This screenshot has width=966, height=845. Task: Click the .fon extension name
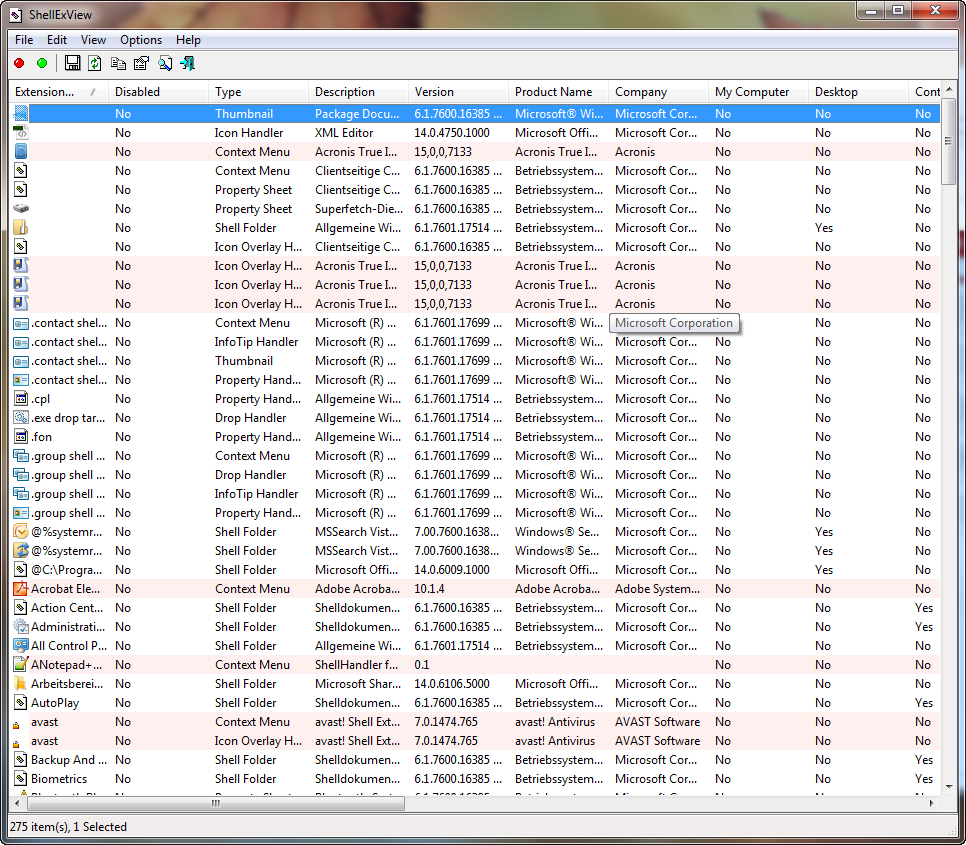point(41,437)
